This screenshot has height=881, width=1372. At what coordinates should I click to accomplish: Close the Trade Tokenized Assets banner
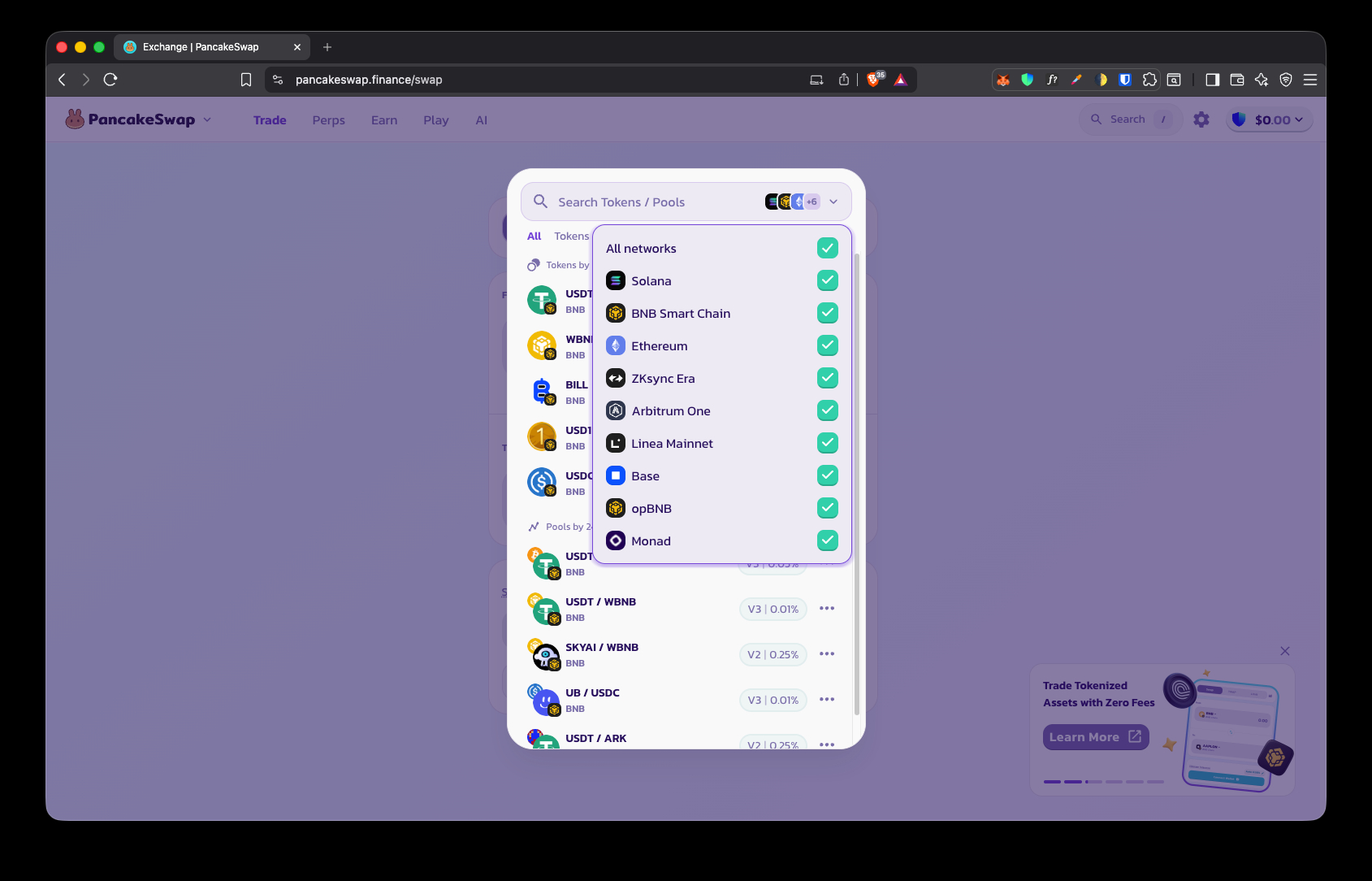1285,651
